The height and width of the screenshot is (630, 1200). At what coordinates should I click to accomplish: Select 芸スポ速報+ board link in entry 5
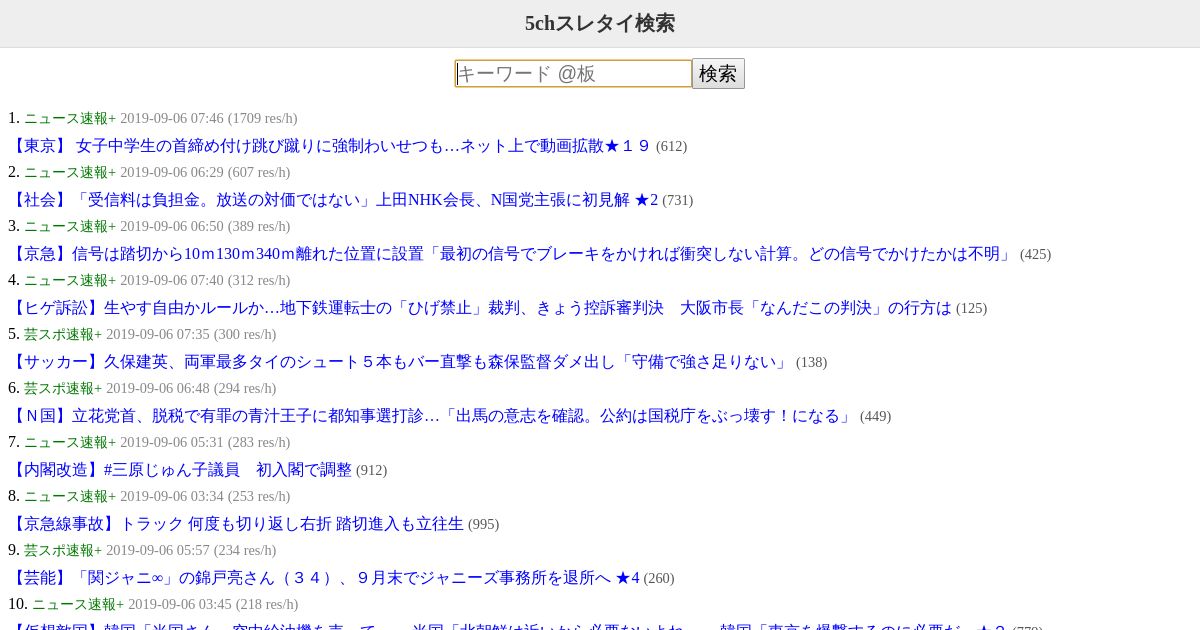[x=63, y=334]
